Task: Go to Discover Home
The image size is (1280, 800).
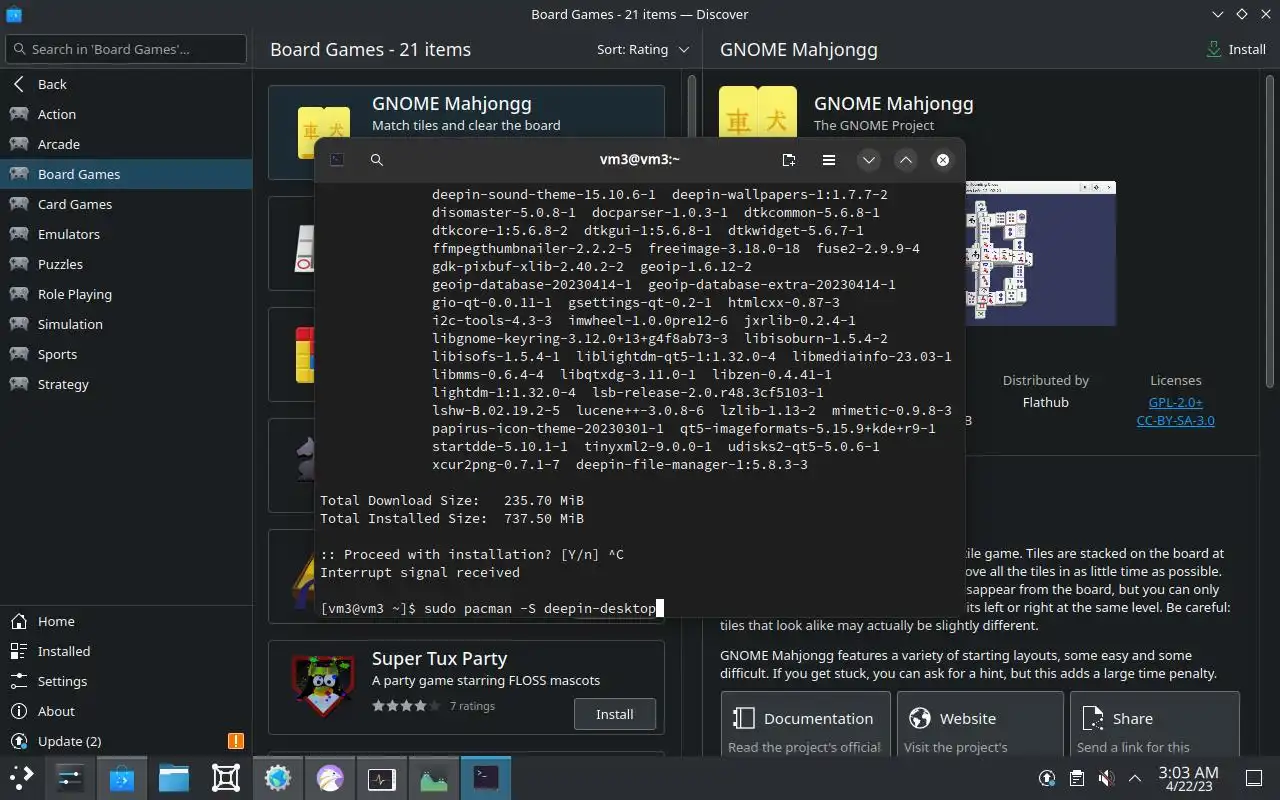Action: (126, 621)
